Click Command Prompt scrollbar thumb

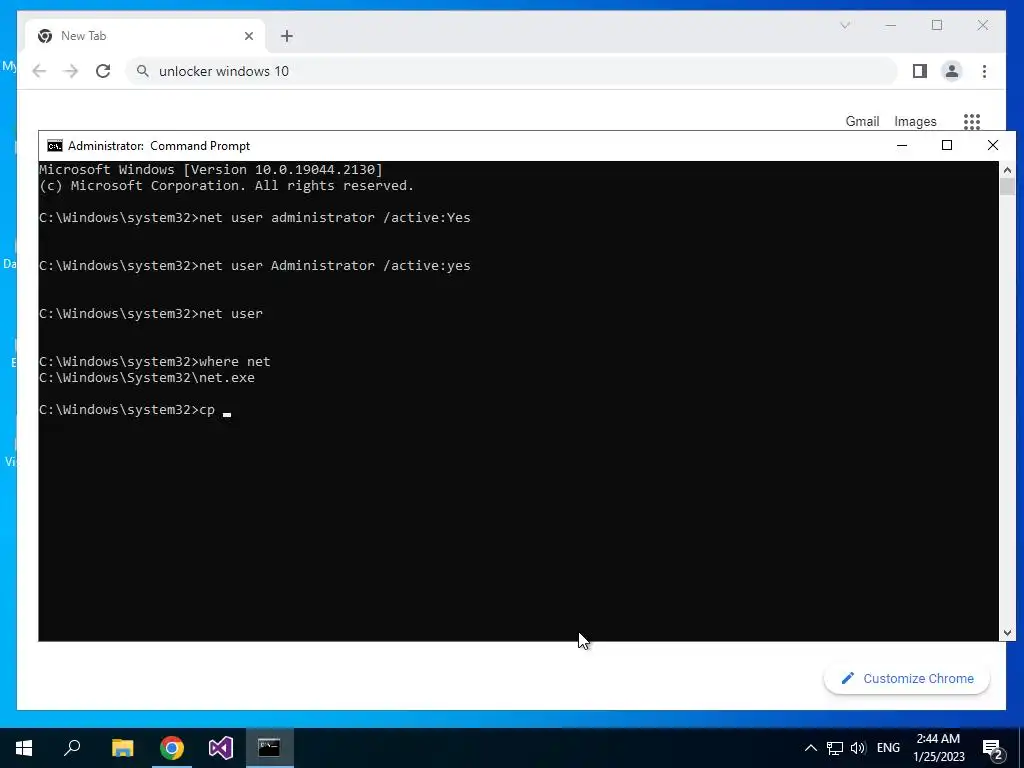click(x=1007, y=187)
